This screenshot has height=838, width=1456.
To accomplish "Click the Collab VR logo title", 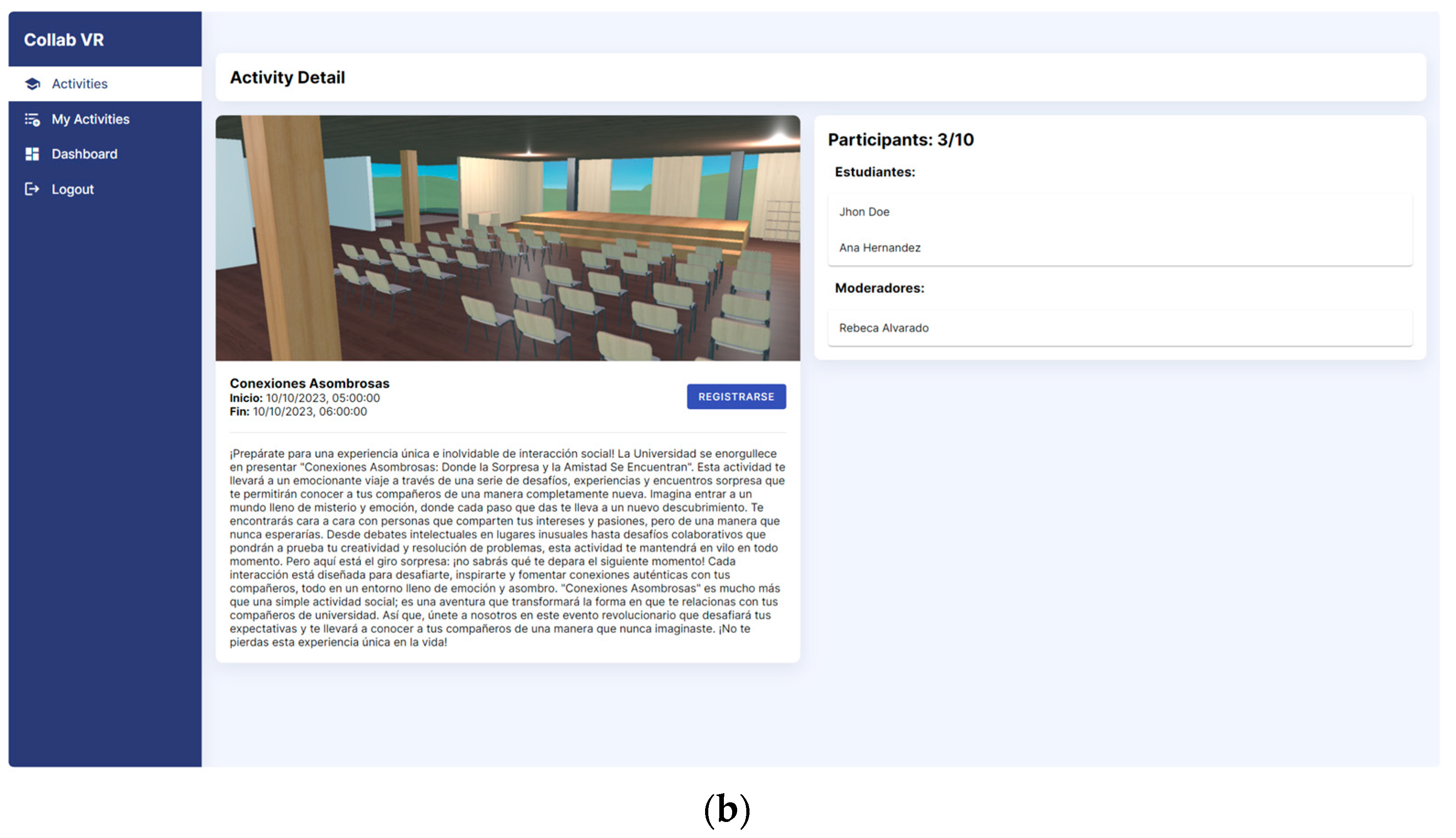I will (x=64, y=40).
